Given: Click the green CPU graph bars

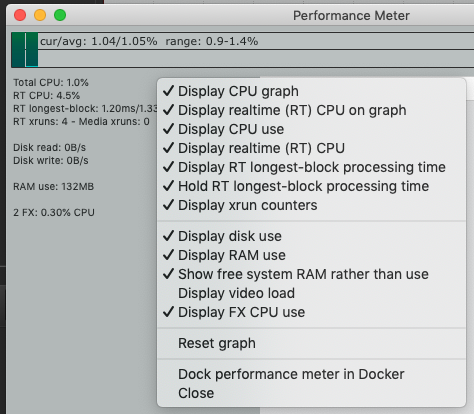Looking at the screenshot, I should click(25, 50).
